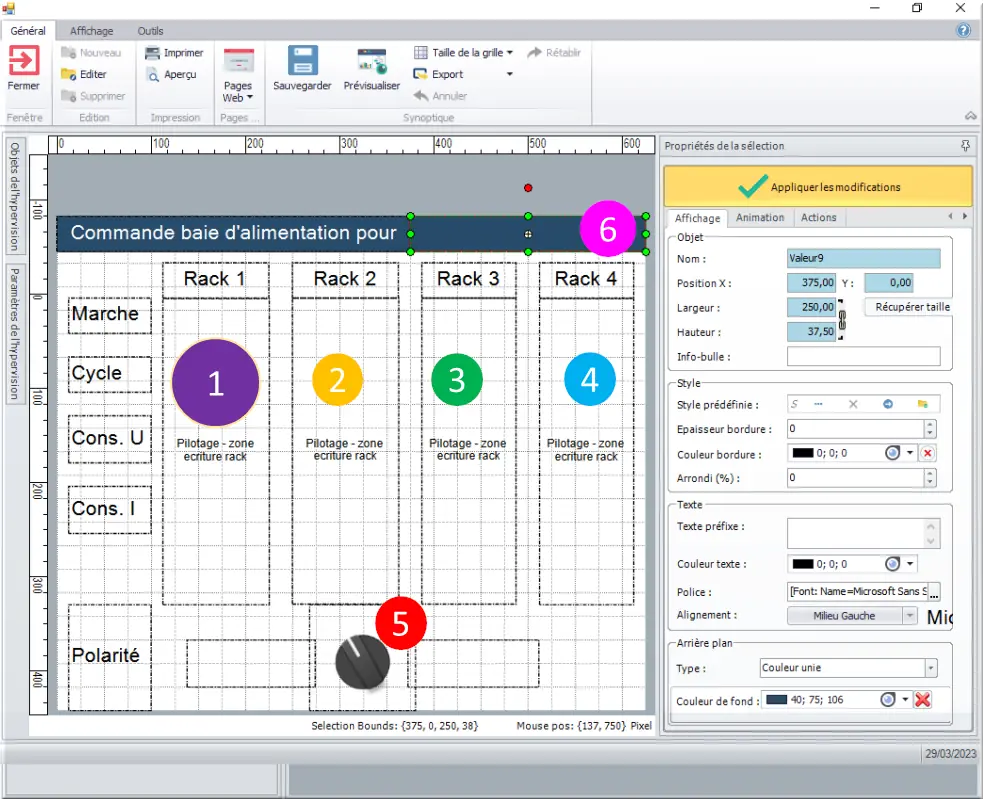Viewport: 983px width, 799px height.
Task: Select the Polarité label on the canvas
Action: (106, 655)
